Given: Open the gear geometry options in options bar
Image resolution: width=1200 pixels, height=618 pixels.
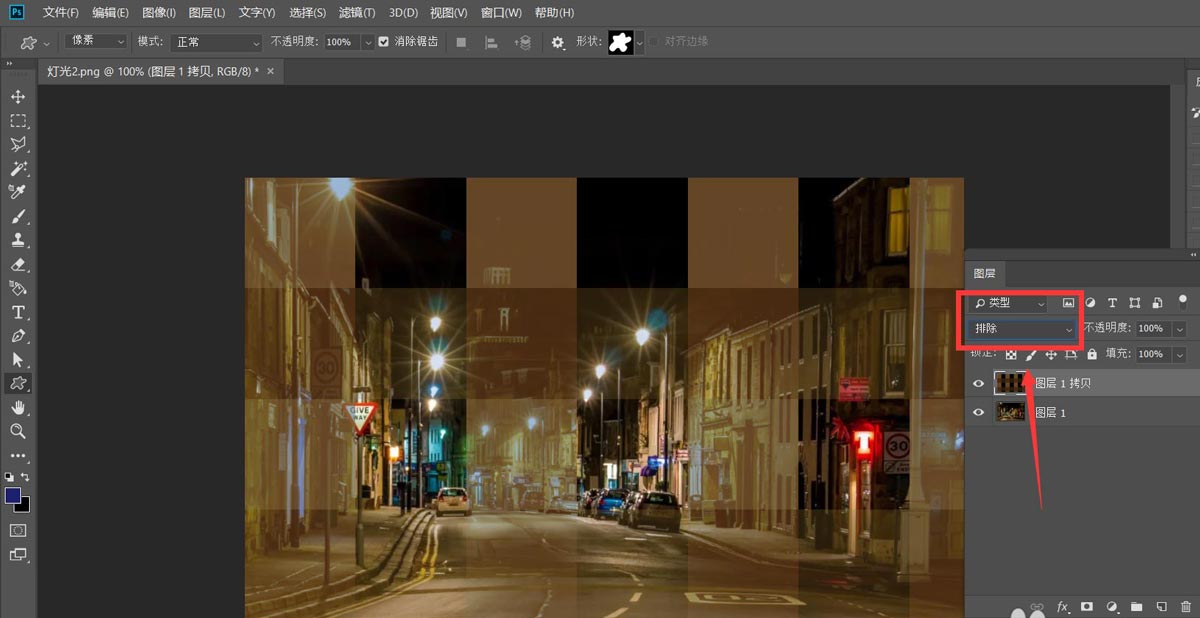Looking at the screenshot, I should (x=558, y=42).
